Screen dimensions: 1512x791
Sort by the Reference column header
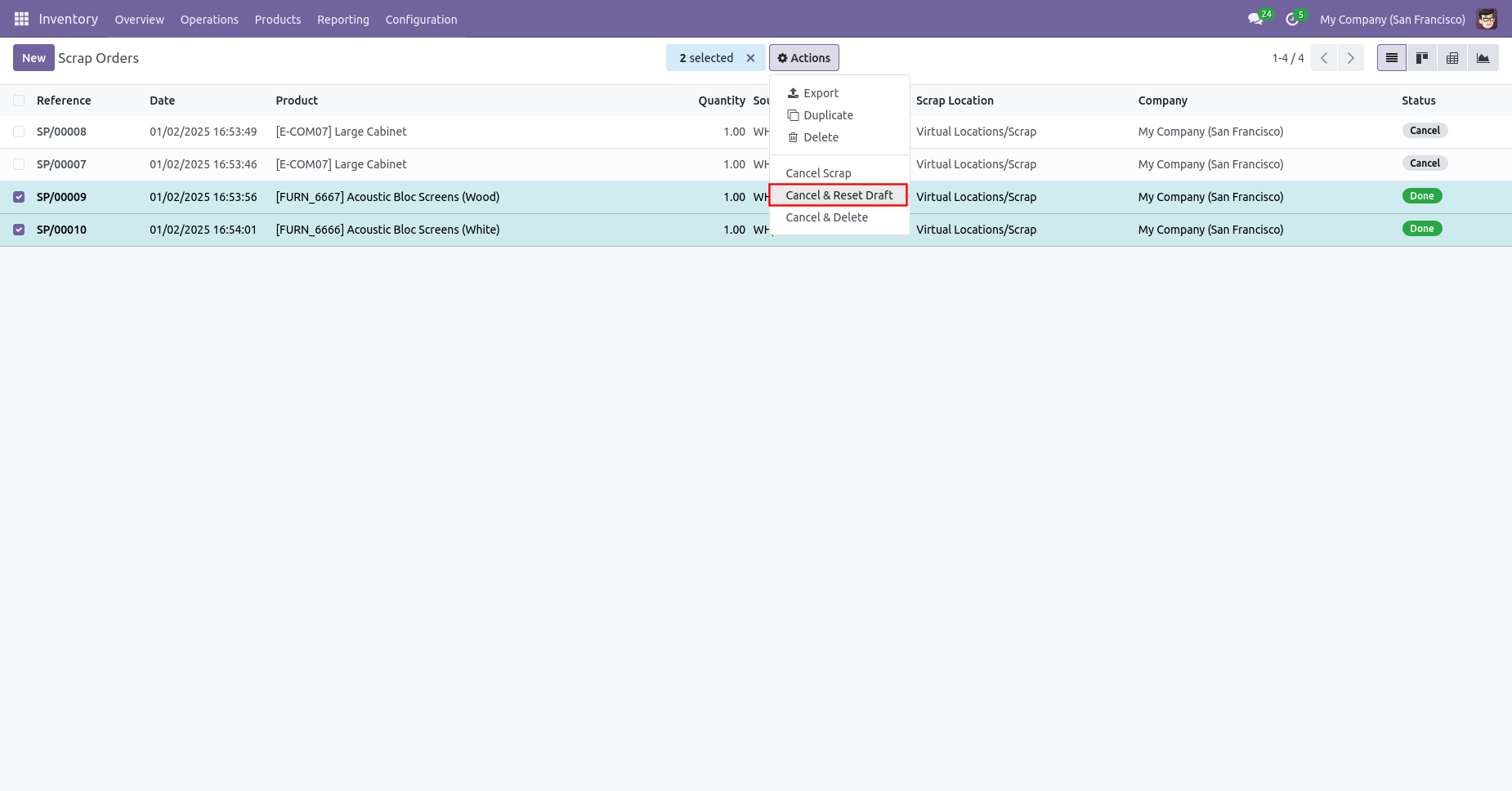[x=64, y=101]
